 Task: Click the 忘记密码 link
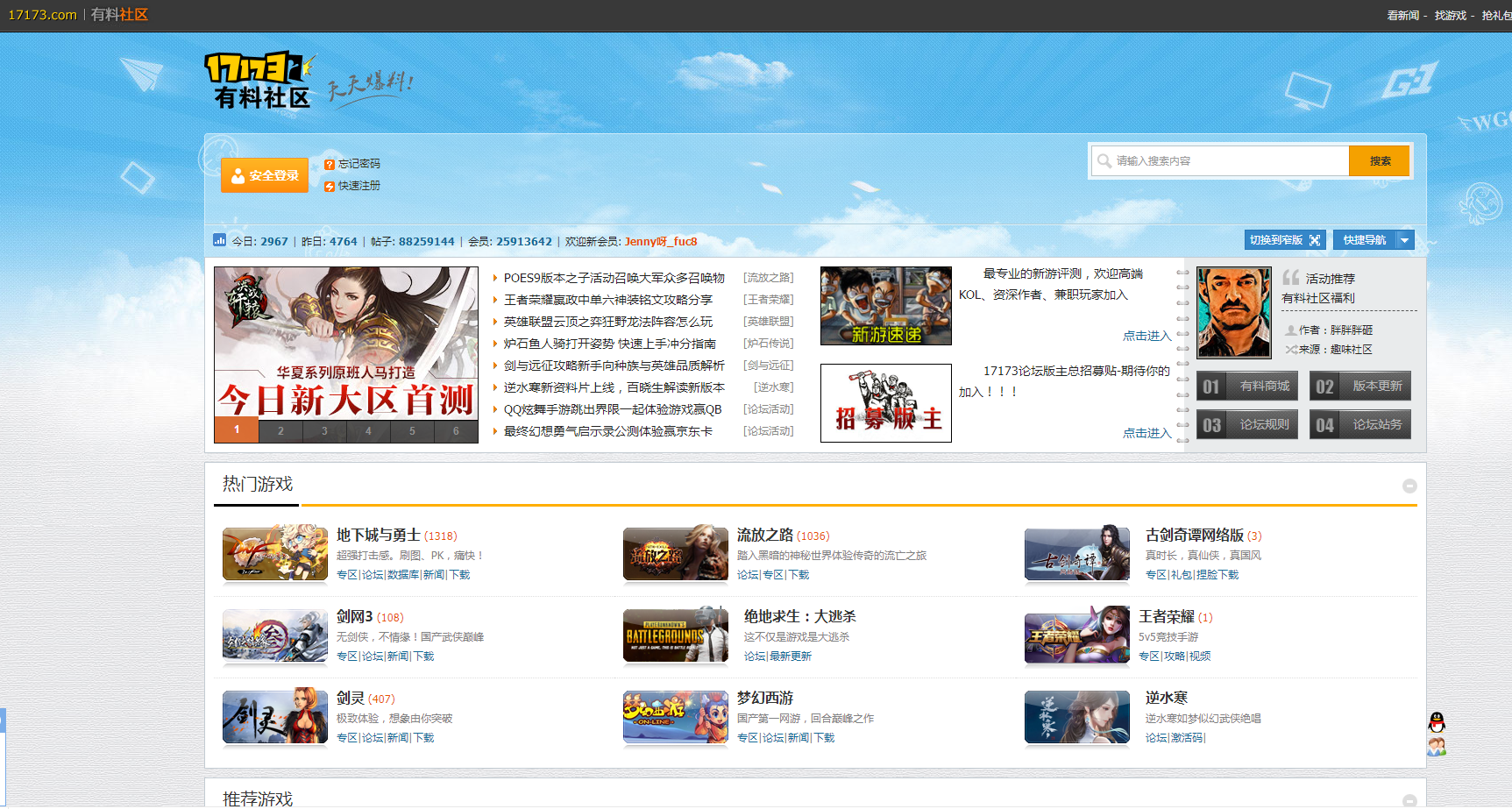(x=358, y=164)
